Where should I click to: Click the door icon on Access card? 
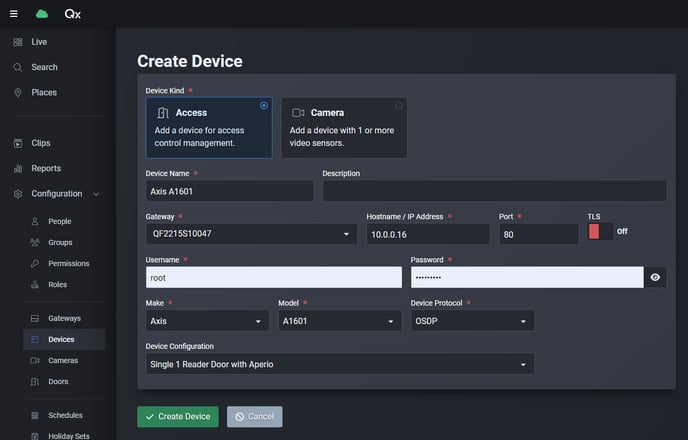163,113
